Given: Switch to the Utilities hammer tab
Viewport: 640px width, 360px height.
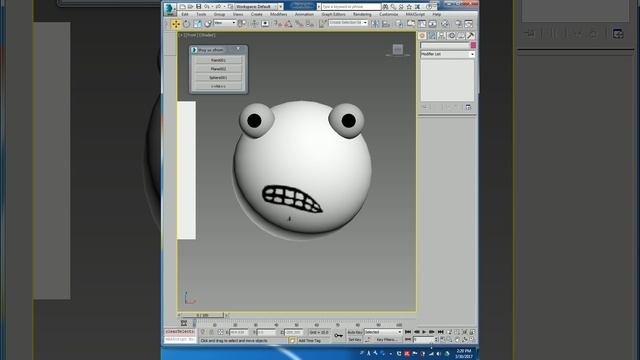Looking at the screenshot, I should point(470,36).
